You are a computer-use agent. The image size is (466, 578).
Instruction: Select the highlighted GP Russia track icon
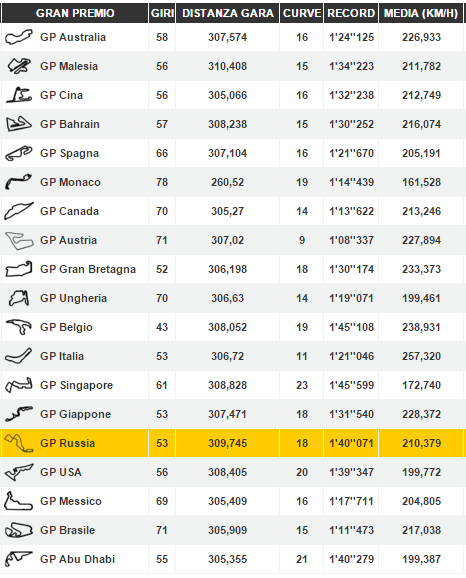[x=18, y=443]
